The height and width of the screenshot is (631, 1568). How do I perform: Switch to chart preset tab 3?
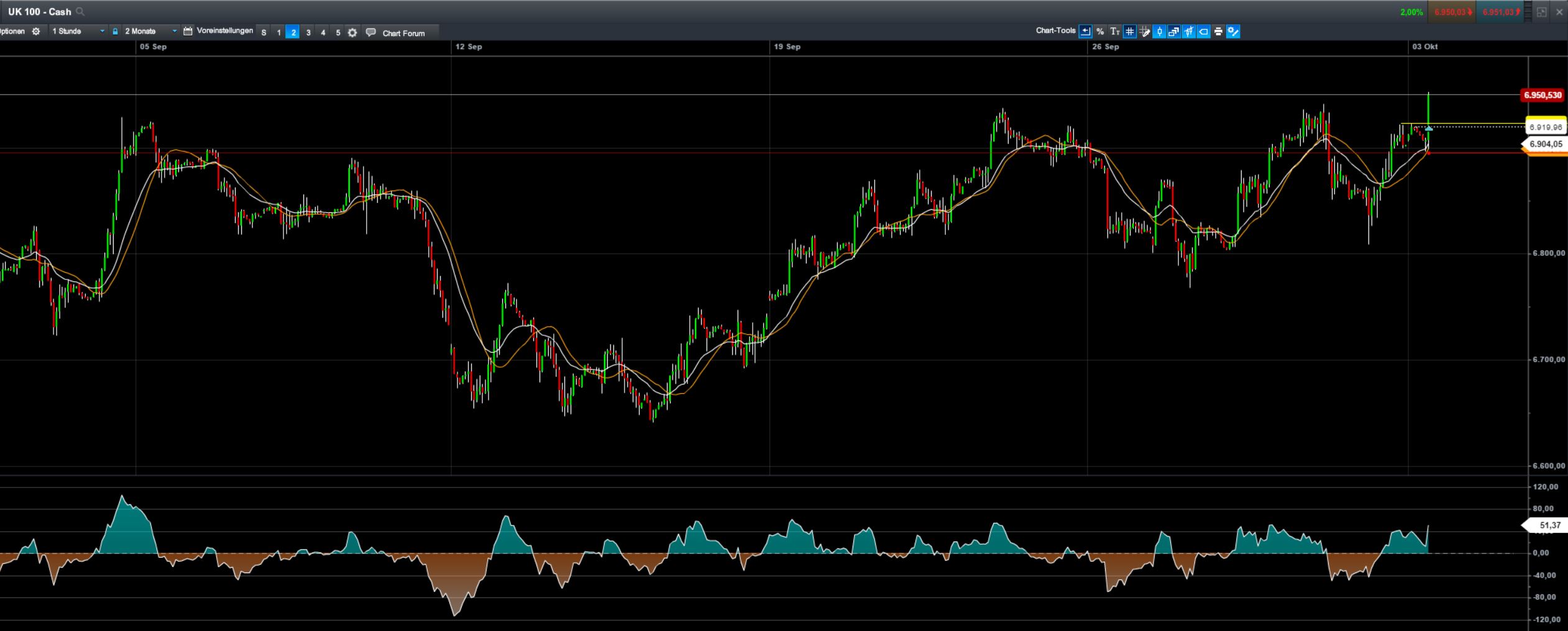click(308, 32)
